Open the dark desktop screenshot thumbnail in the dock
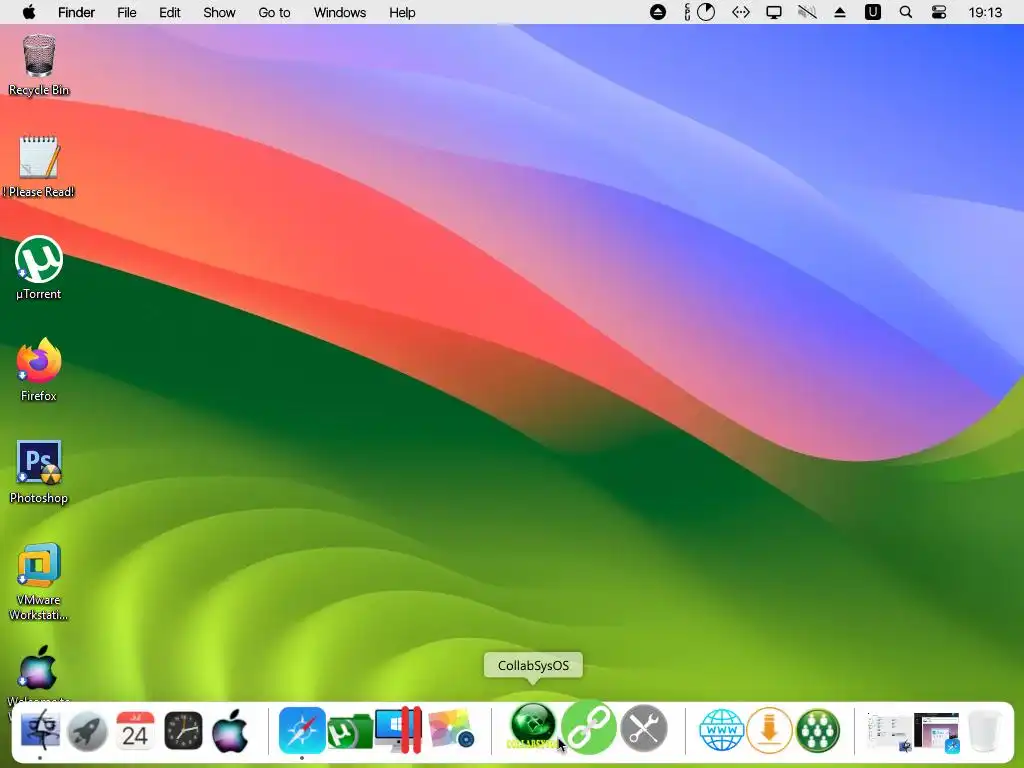1024x768 pixels. pos(936,731)
